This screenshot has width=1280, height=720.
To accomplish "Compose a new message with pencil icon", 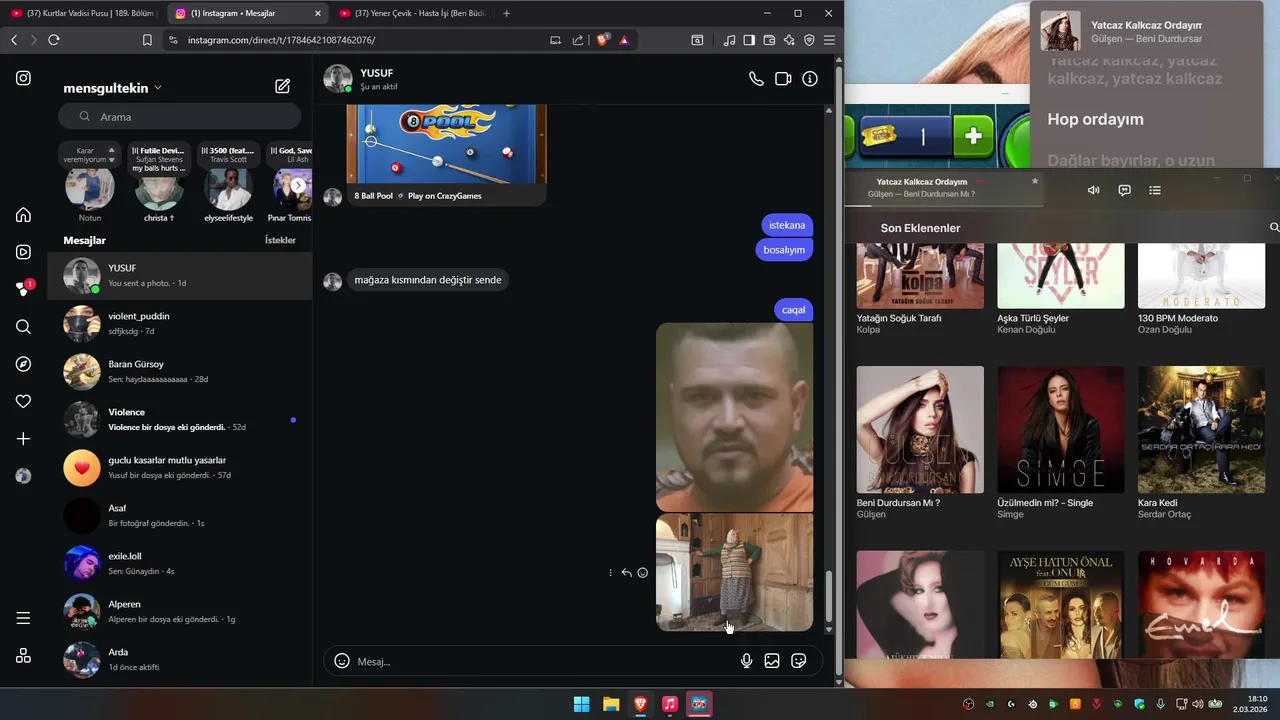I will pos(283,87).
